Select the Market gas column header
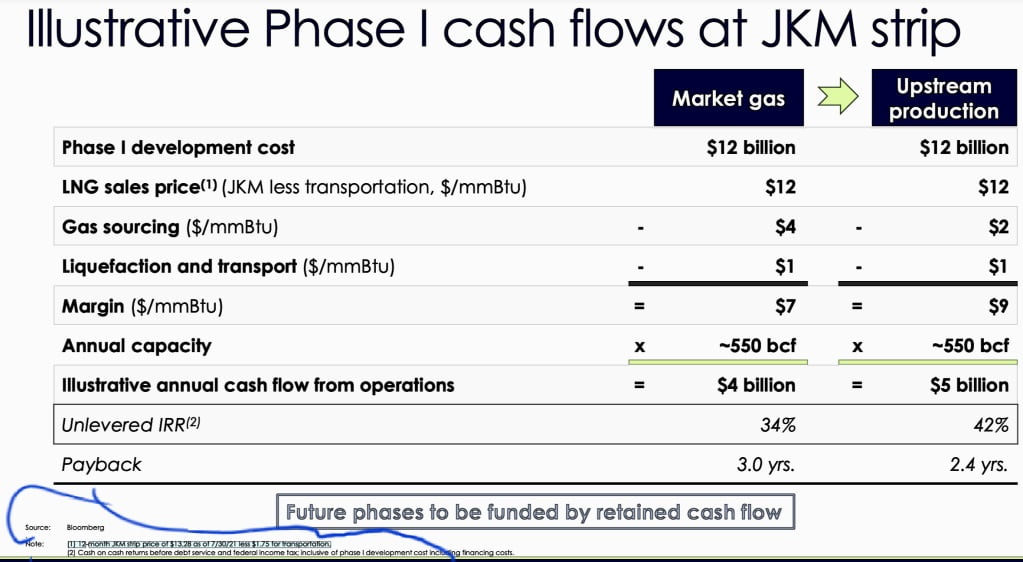Screen dimensions: 1023x562 (729, 98)
